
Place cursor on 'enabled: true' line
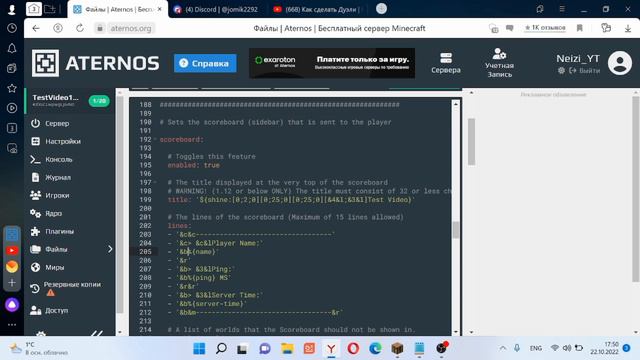(x=193, y=165)
